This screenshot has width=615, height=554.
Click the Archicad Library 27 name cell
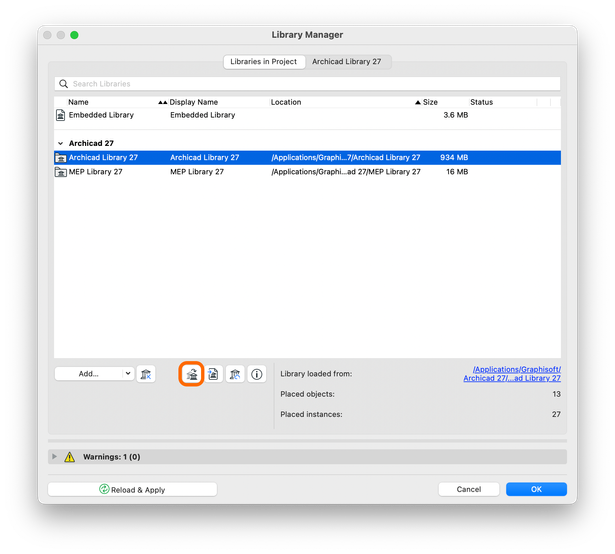(x=103, y=158)
